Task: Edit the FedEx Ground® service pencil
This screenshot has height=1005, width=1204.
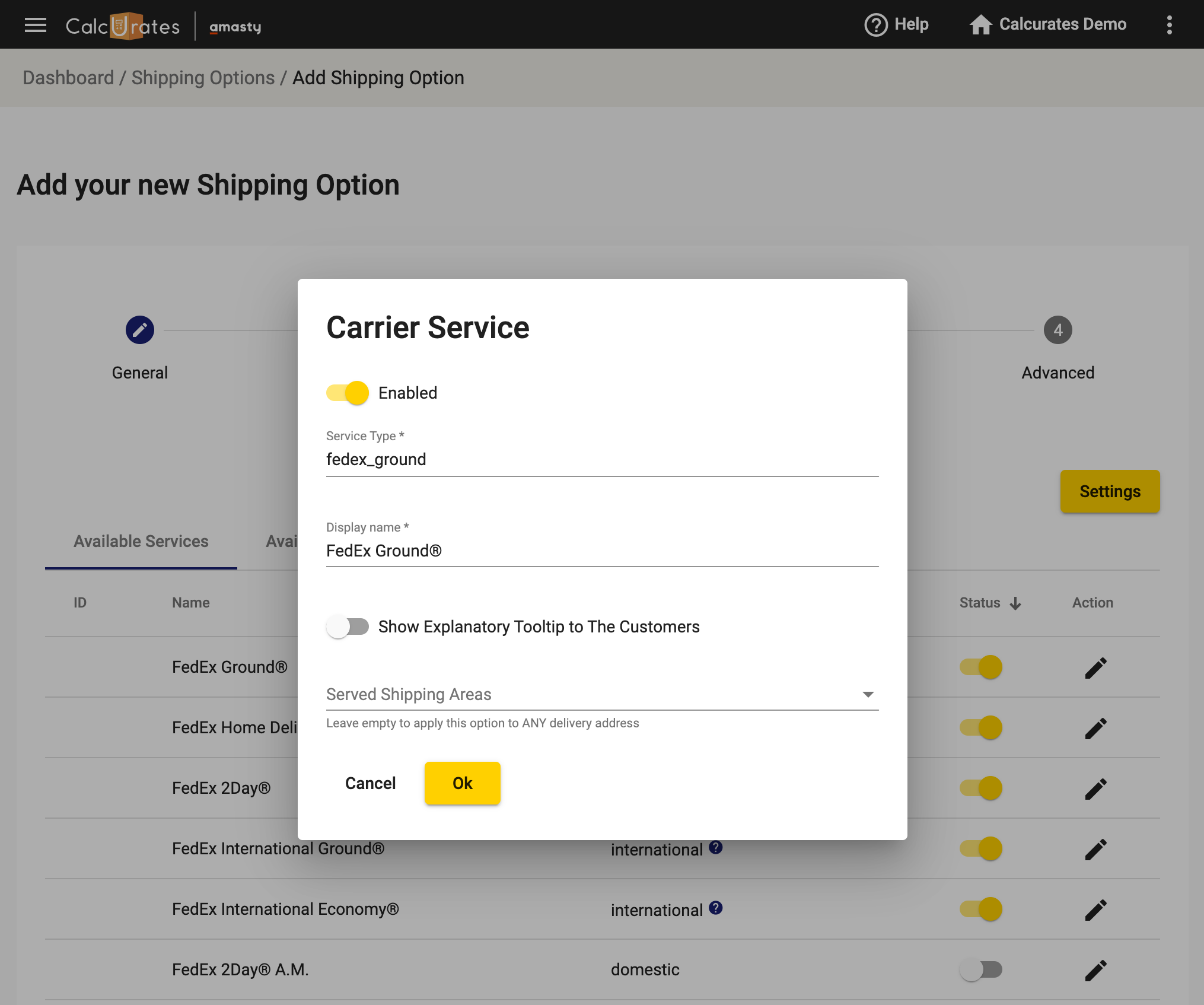Action: [1096, 668]
